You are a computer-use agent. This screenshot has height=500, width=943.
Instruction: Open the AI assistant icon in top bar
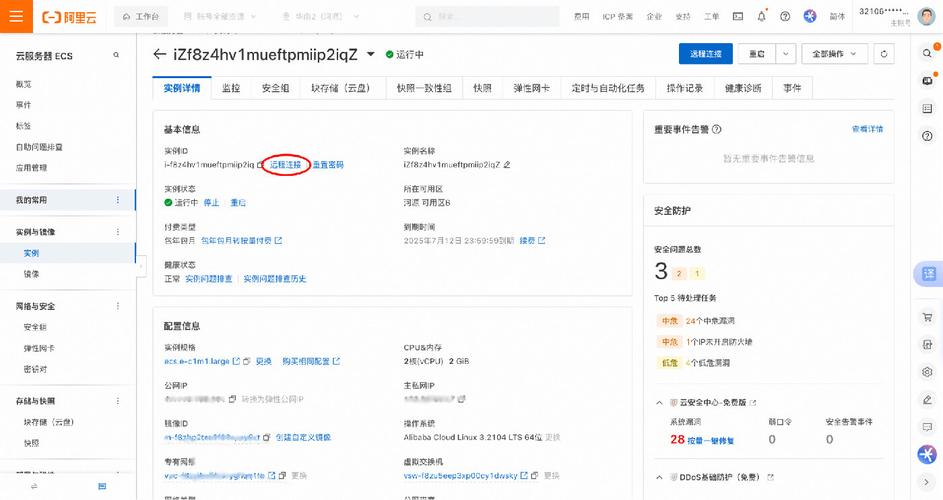point(810,16)
